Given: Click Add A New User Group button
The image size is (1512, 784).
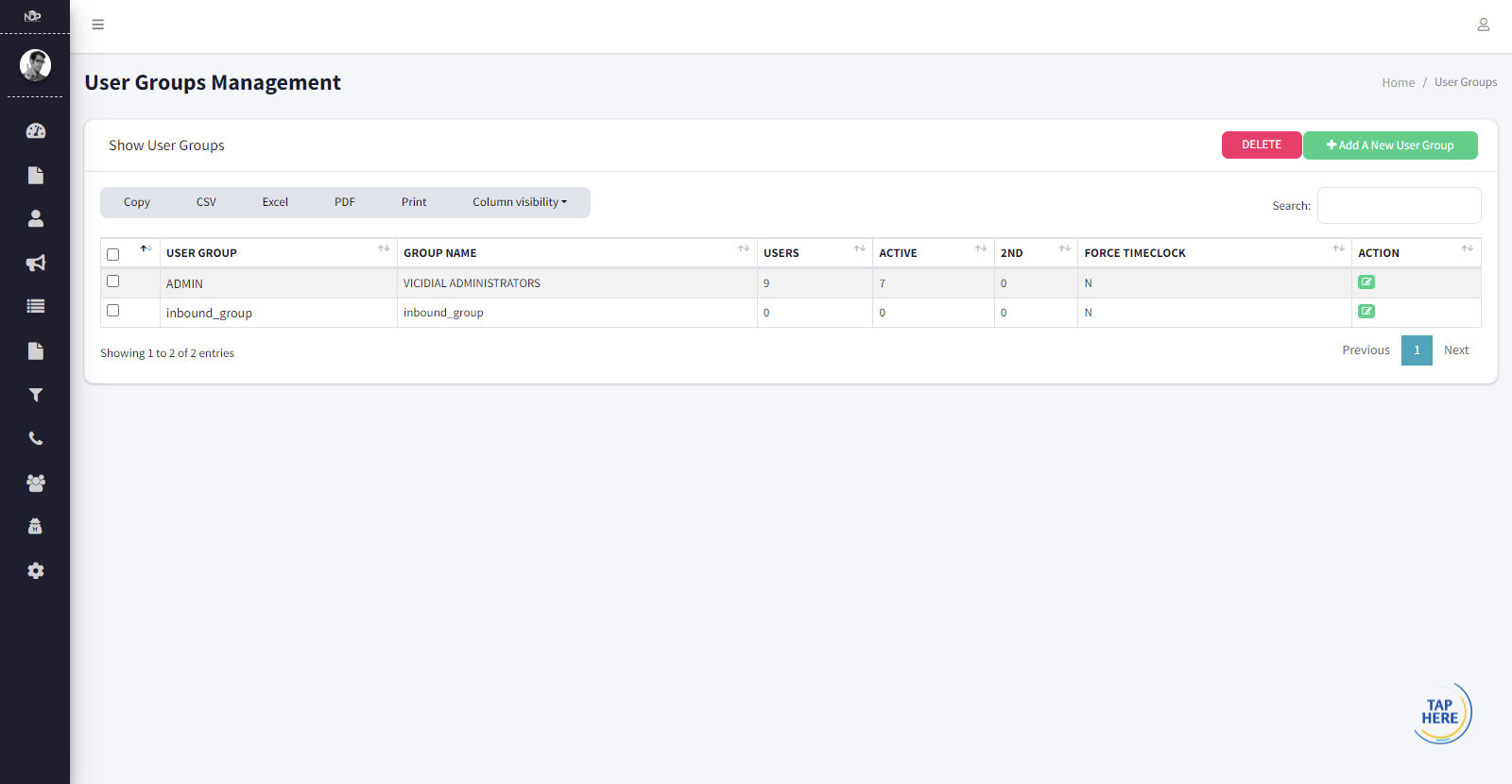Looking at the screenshot, I should pos(1390,145).
